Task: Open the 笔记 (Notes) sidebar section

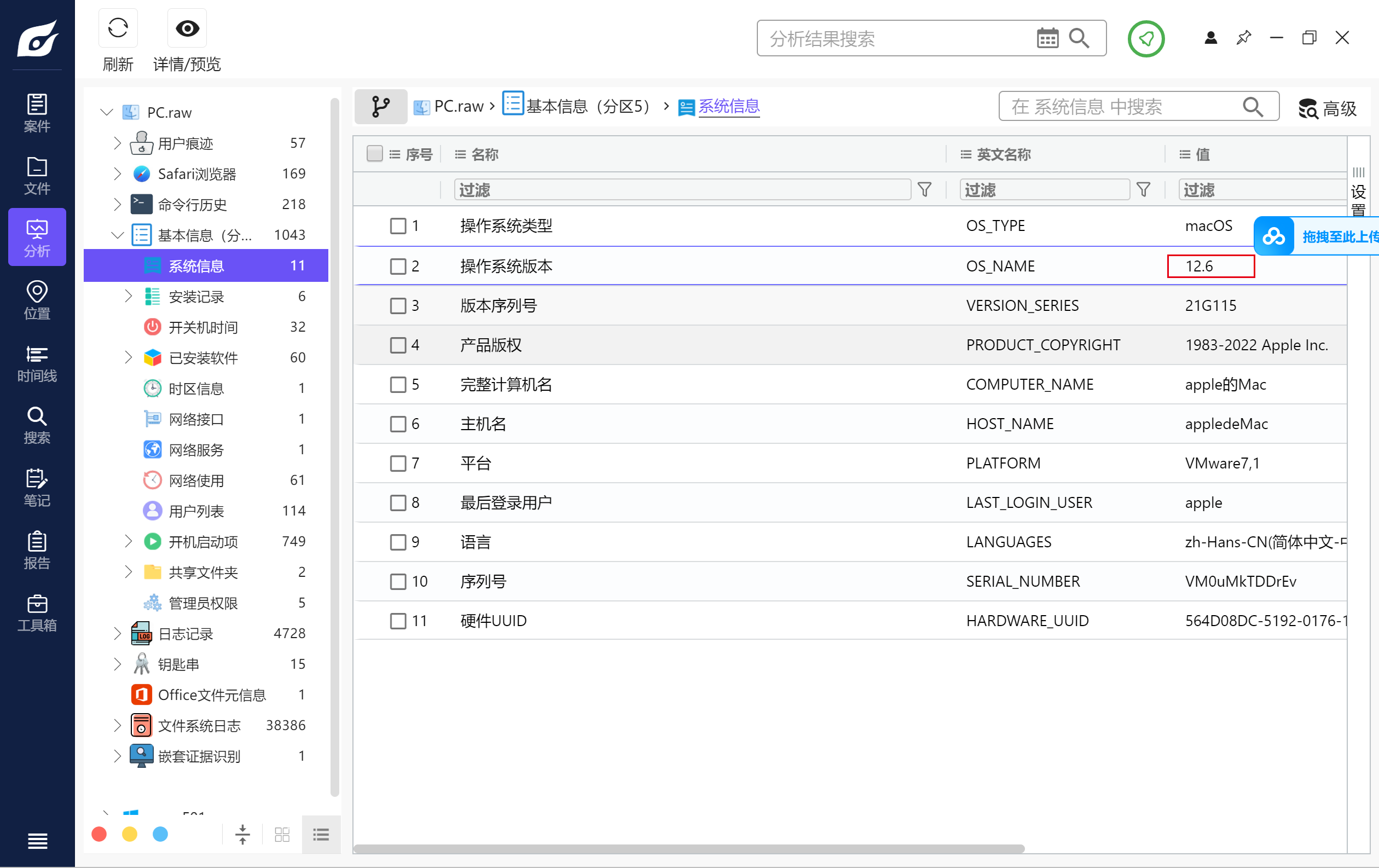Action: [37, 488]
